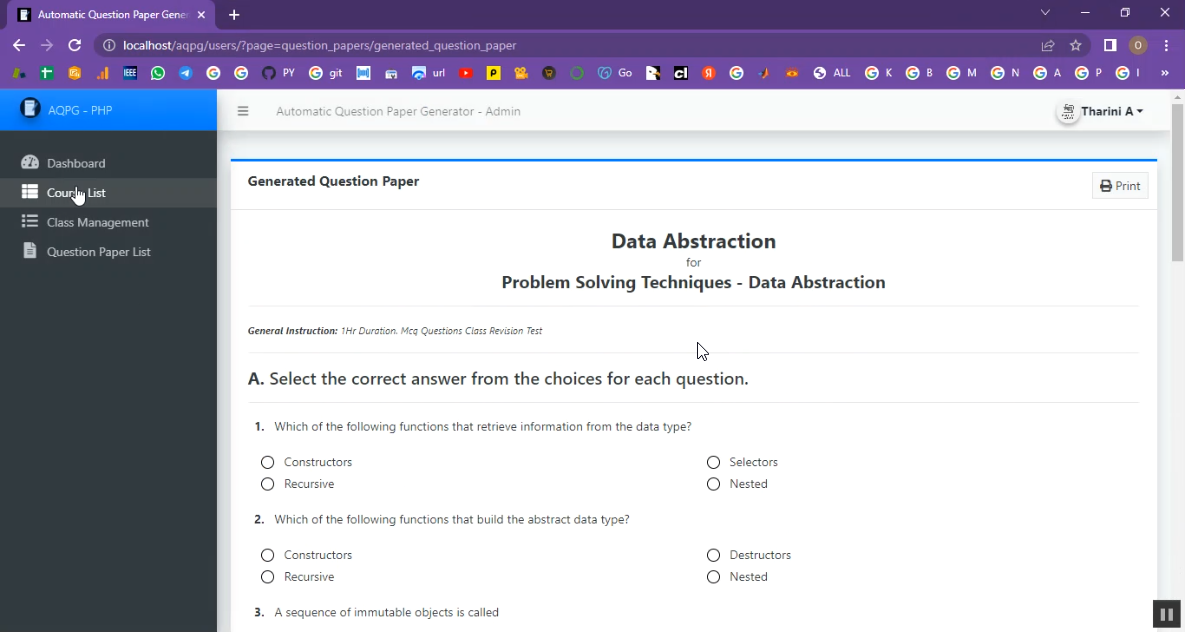This screenshot has height=632, width=1185.
Task: Expand the bookmarks bar overflow chevron
Action: pos(1164,73)
